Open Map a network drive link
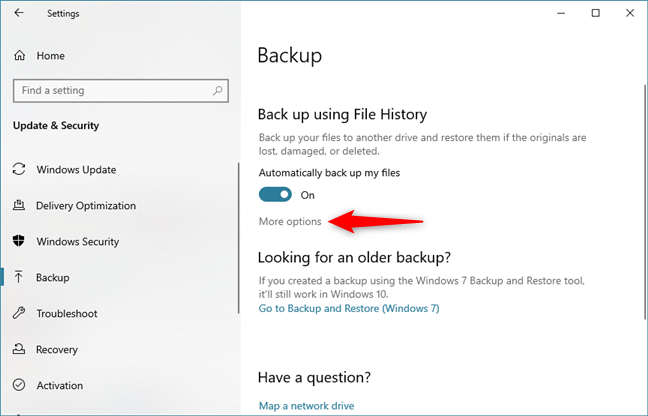The width and height of the screenshot is (648, 416). [x=306, y=406]
